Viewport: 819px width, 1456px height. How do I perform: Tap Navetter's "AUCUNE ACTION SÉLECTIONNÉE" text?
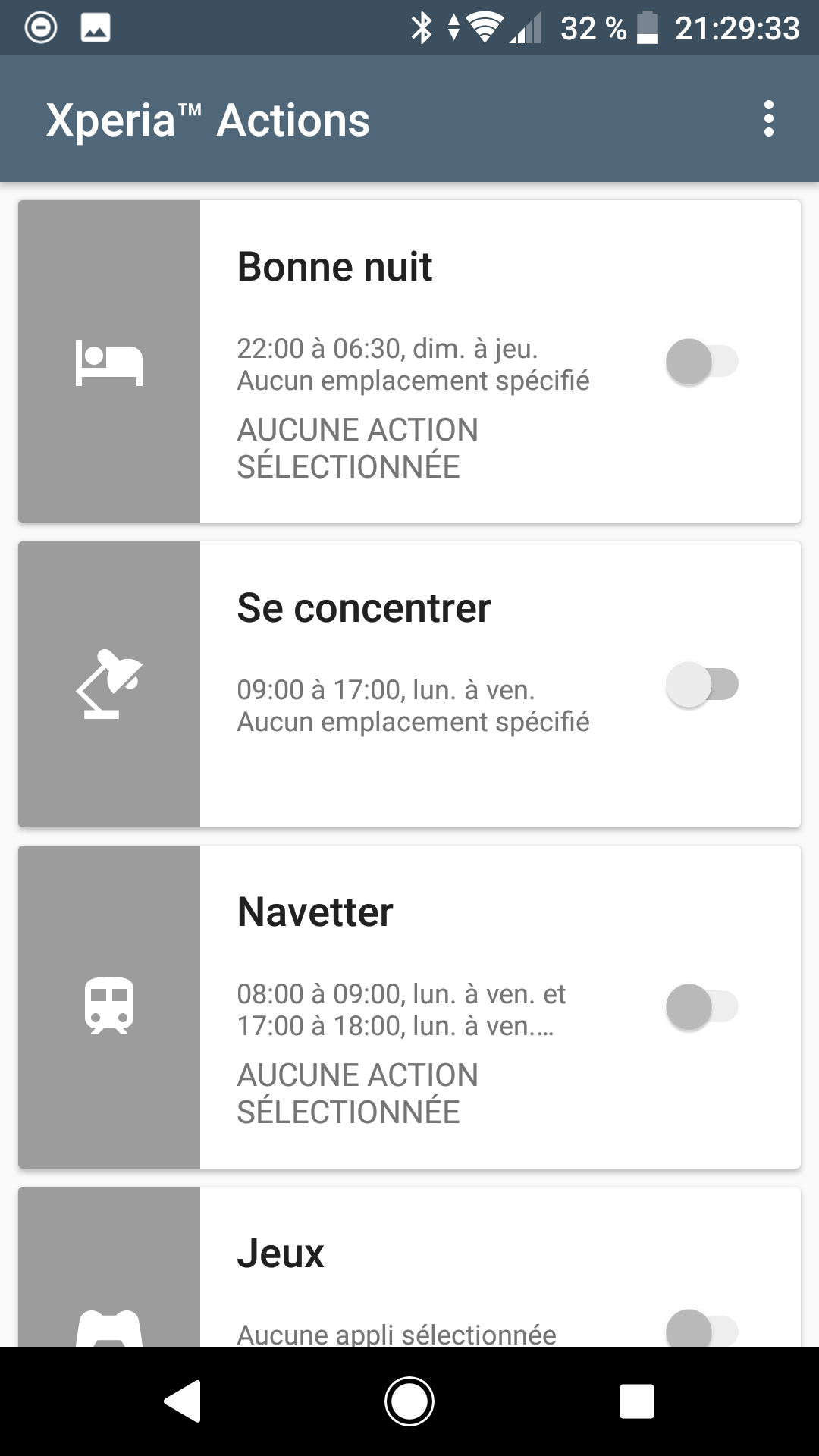[357, 1094]
